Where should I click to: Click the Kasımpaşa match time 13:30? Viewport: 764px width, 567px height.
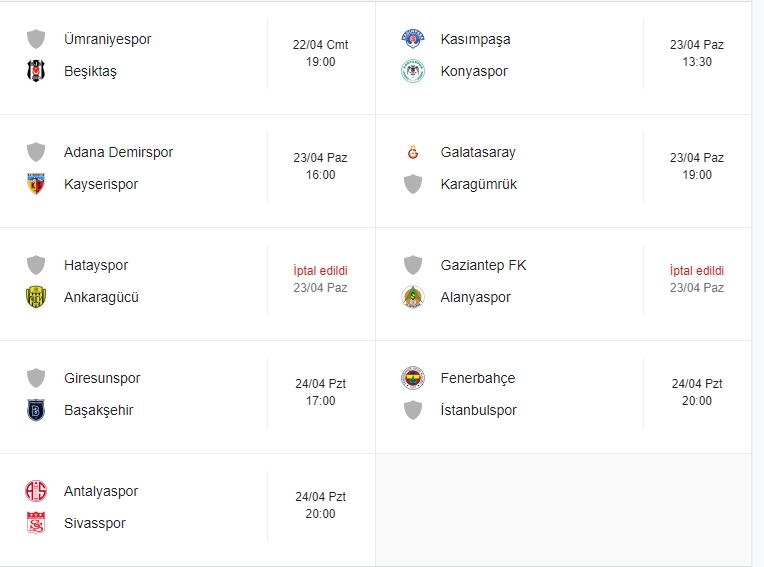click(x=696, y=62)
